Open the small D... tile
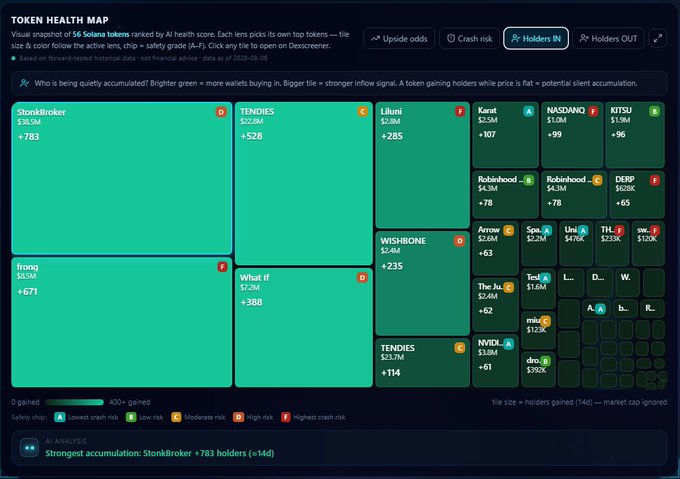 [600, 283]
